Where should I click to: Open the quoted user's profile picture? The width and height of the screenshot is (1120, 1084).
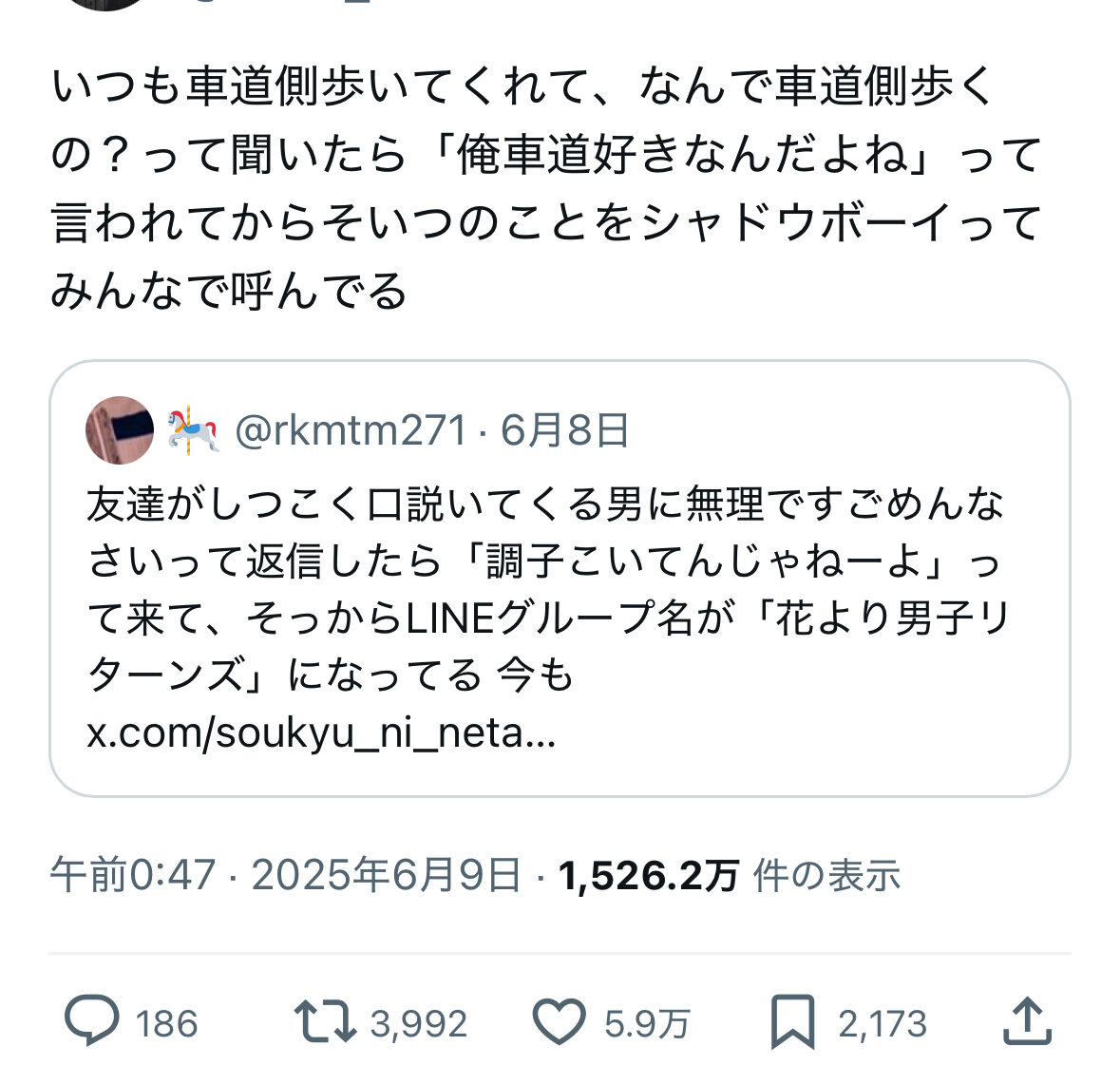pyautogui.click(x=120, y=430)
